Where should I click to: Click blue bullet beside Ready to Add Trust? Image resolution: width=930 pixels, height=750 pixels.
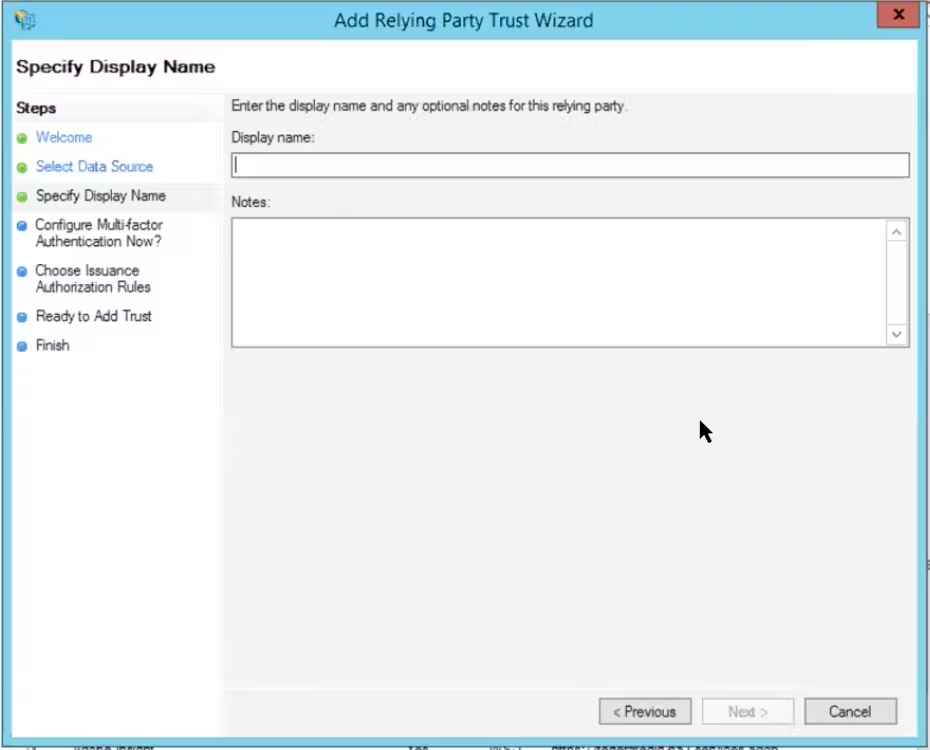coord(22,317)
